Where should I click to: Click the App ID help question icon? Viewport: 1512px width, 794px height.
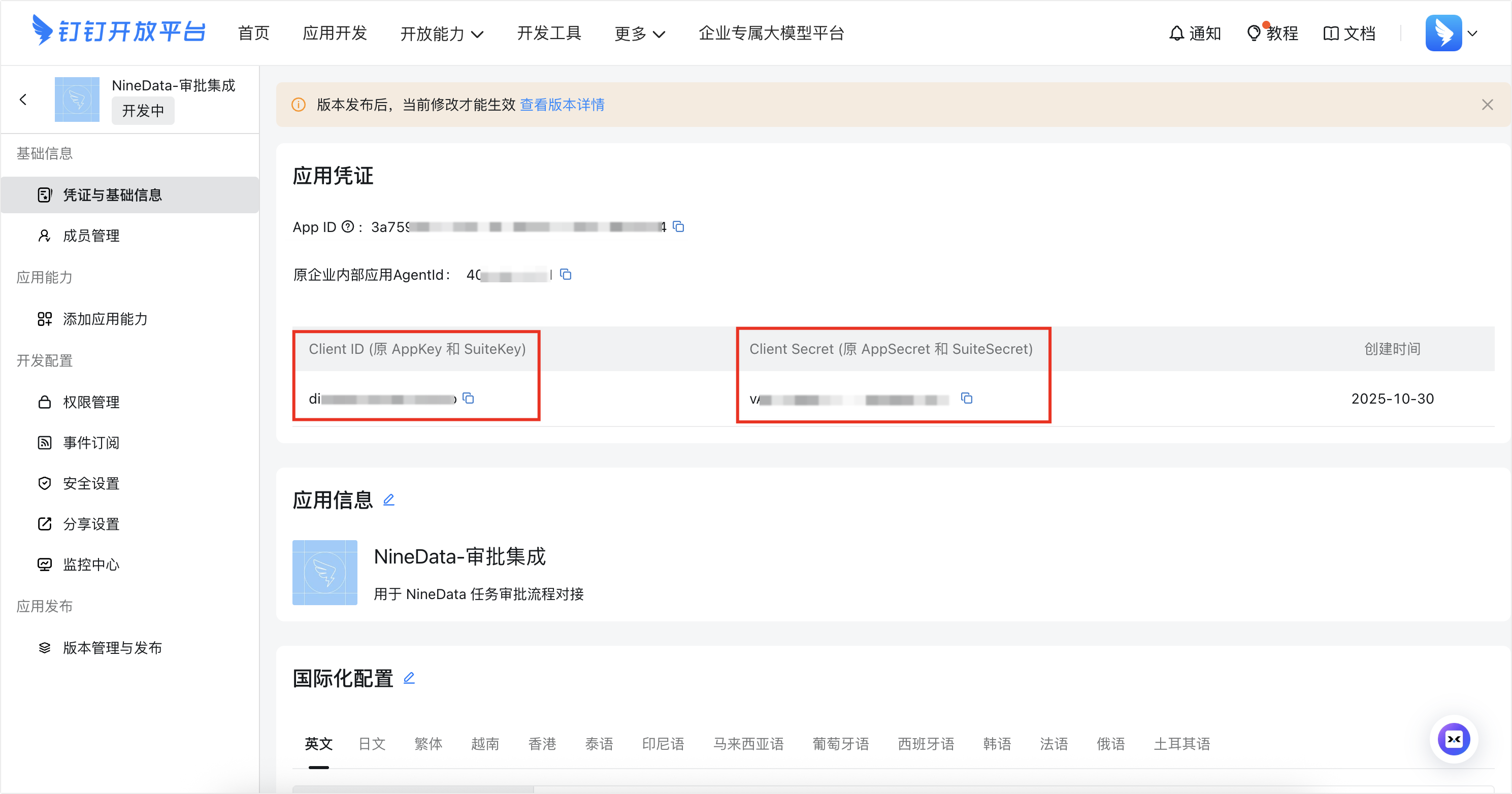347,226
